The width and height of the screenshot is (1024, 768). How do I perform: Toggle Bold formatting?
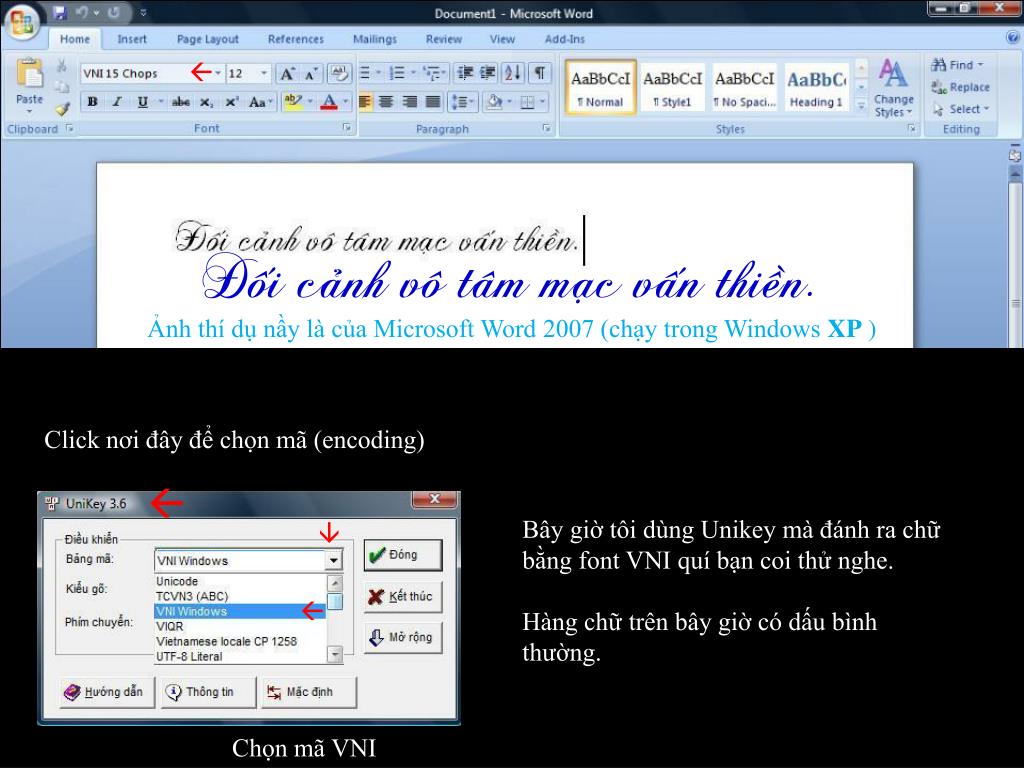tap(93, 102)
